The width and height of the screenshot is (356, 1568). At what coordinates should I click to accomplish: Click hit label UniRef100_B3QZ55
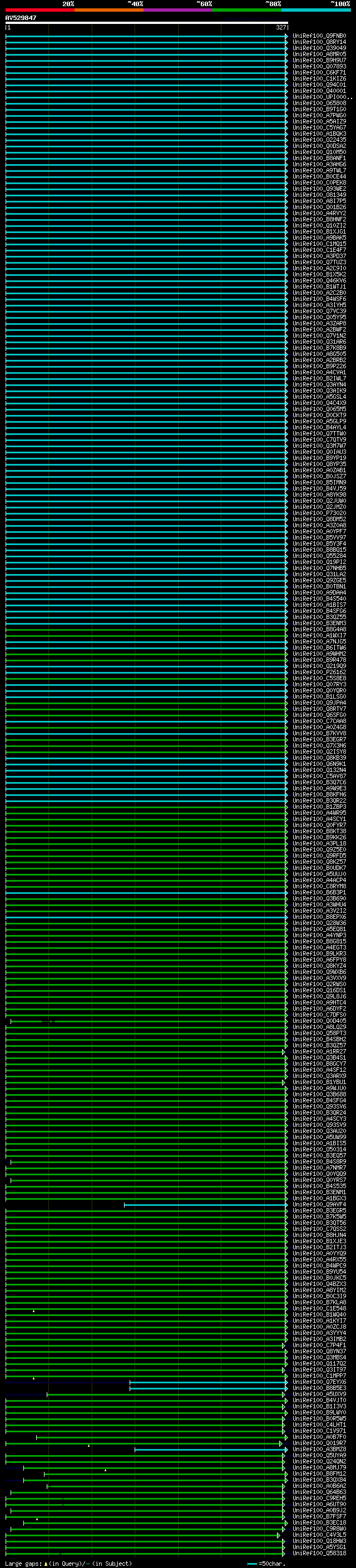319,617
